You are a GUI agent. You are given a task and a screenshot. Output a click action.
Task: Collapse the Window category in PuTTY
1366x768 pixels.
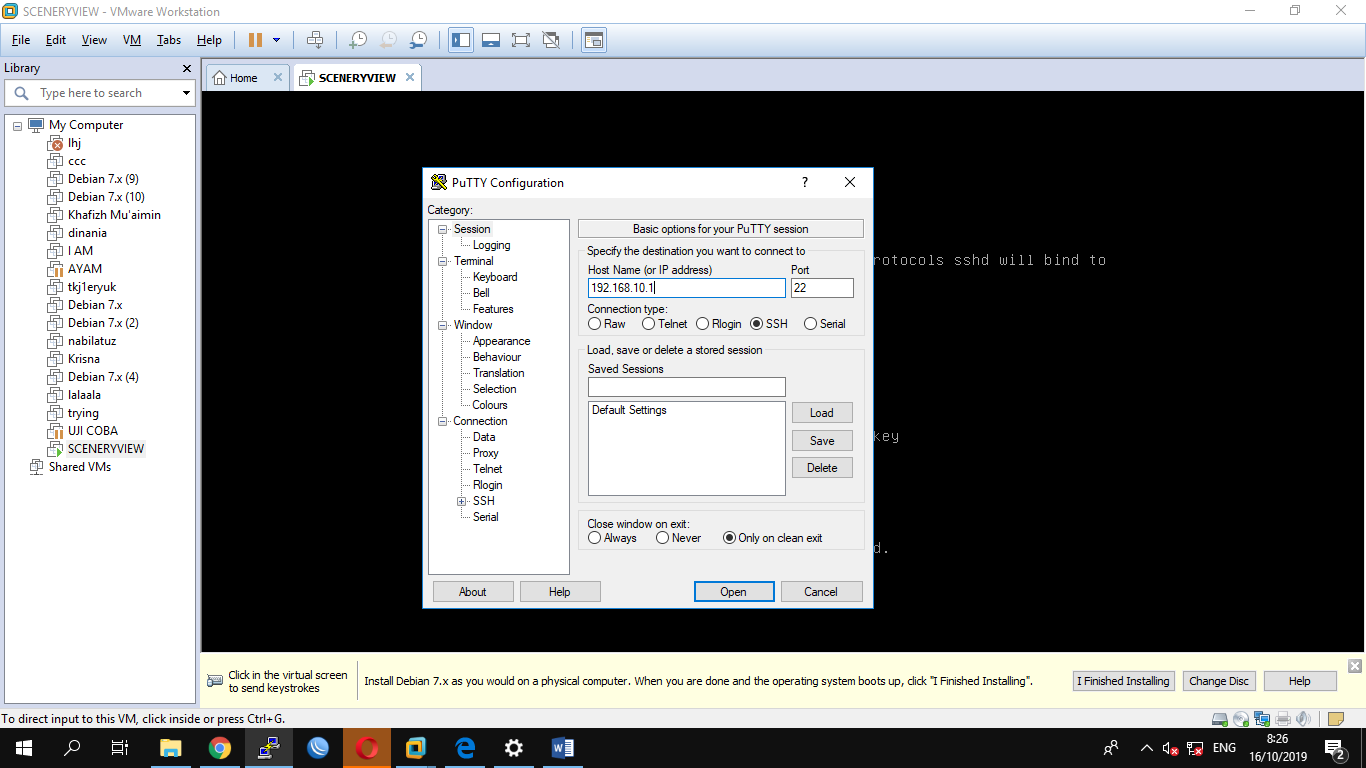point(442,325)
